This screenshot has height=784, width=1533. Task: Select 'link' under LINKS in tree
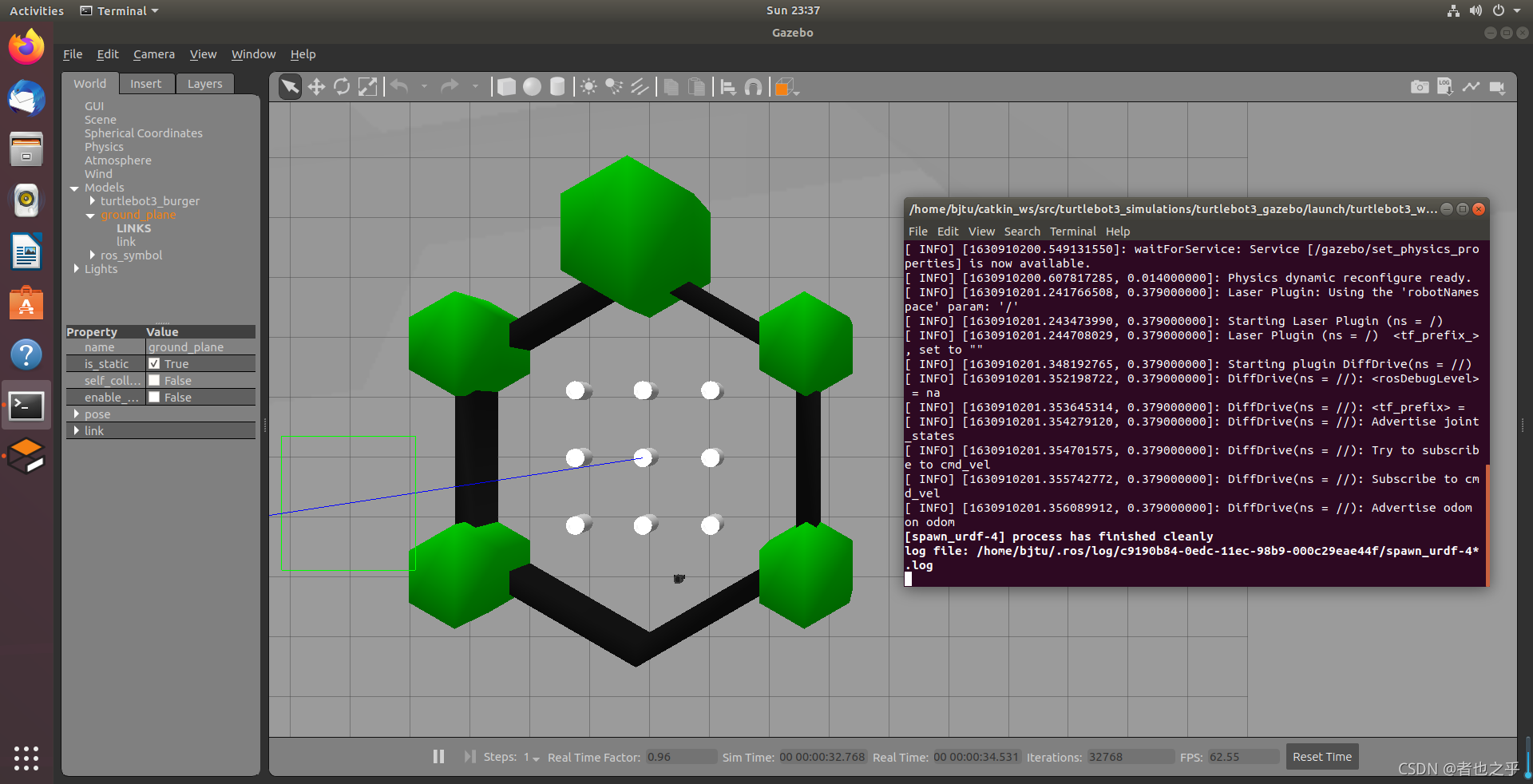(x=126, y=242)
